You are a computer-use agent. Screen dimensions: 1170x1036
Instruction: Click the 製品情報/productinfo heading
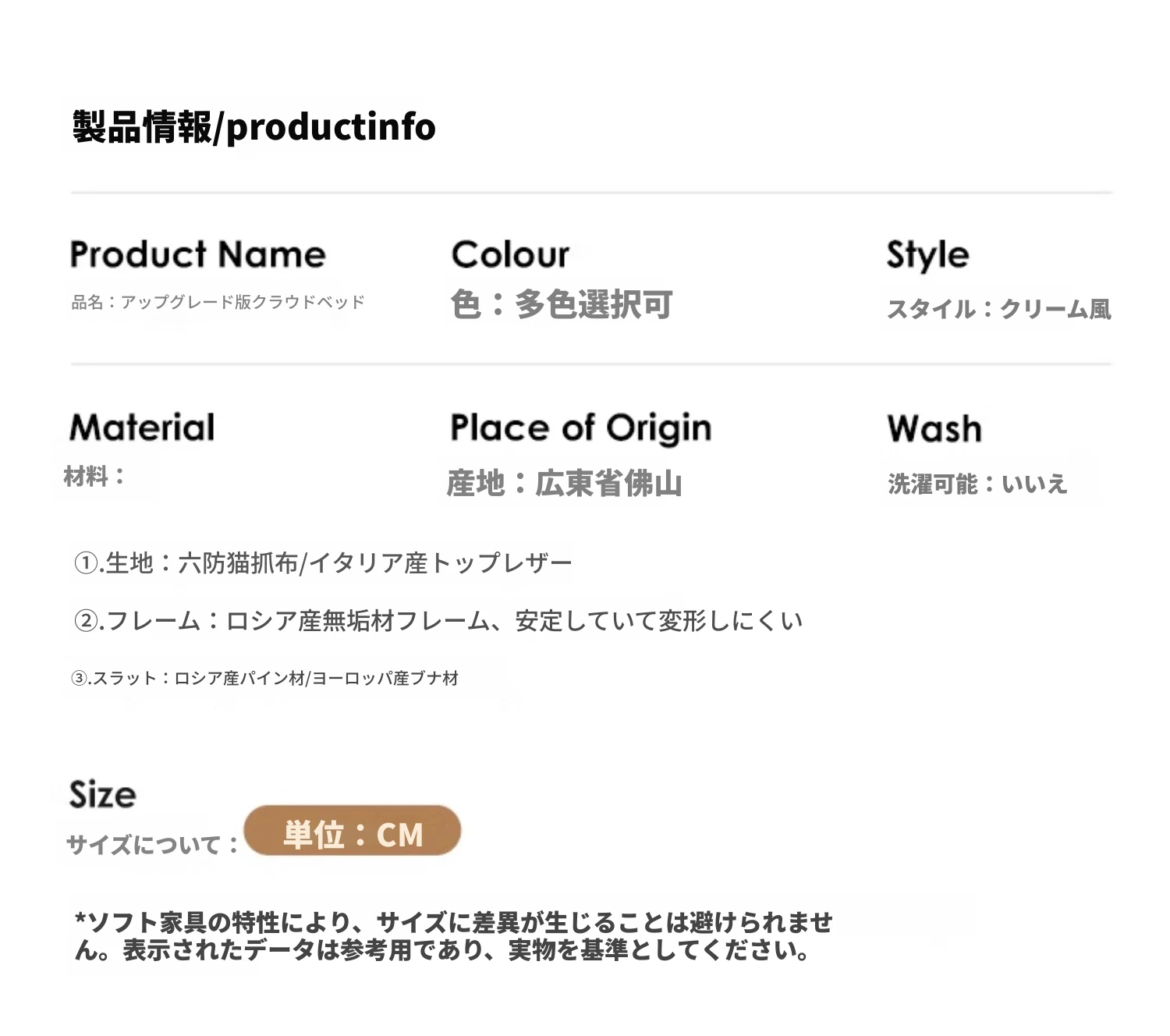click(x=253, y=127)
